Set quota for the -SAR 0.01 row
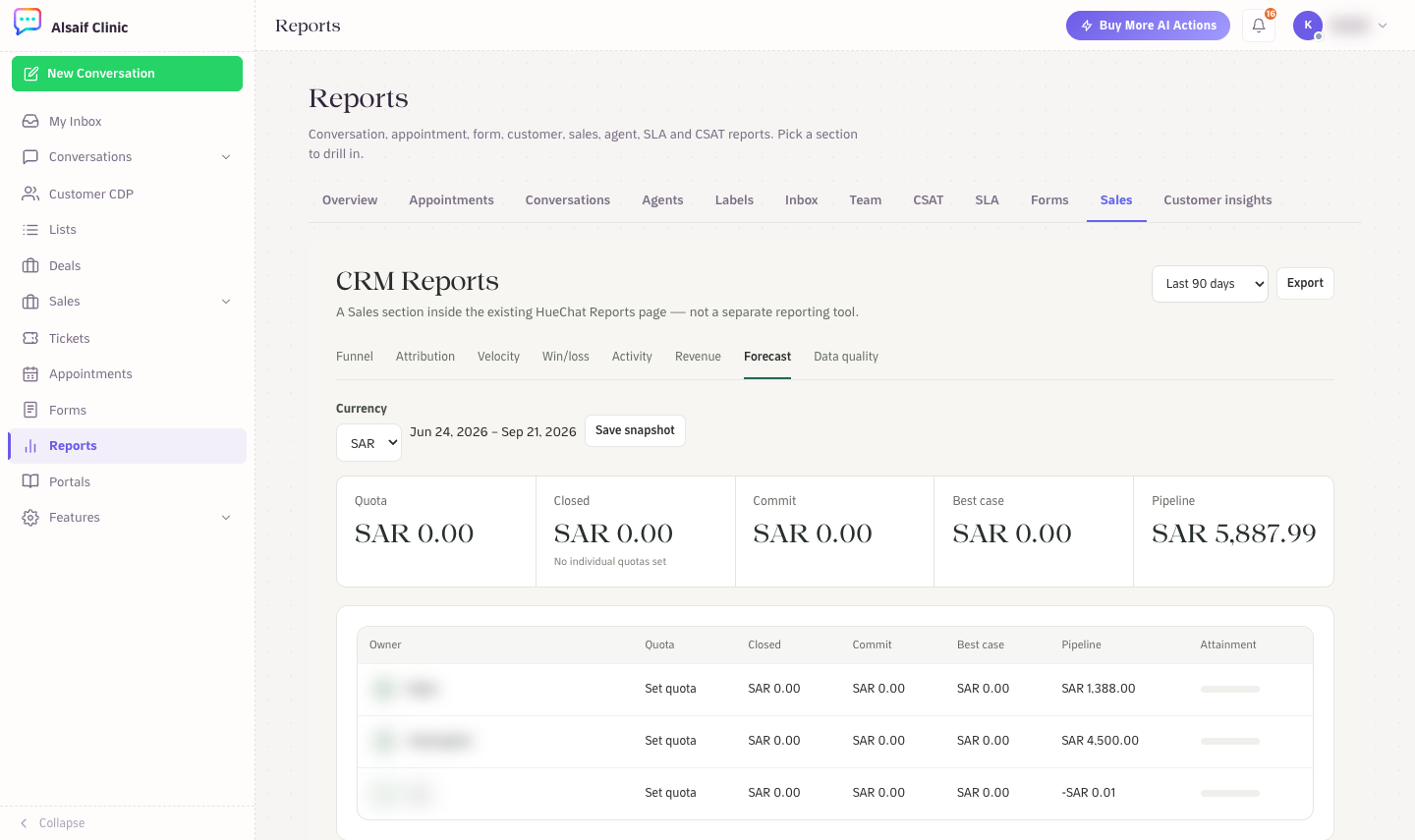This screenshot has height=840, width=1415. tap(670, 793)
